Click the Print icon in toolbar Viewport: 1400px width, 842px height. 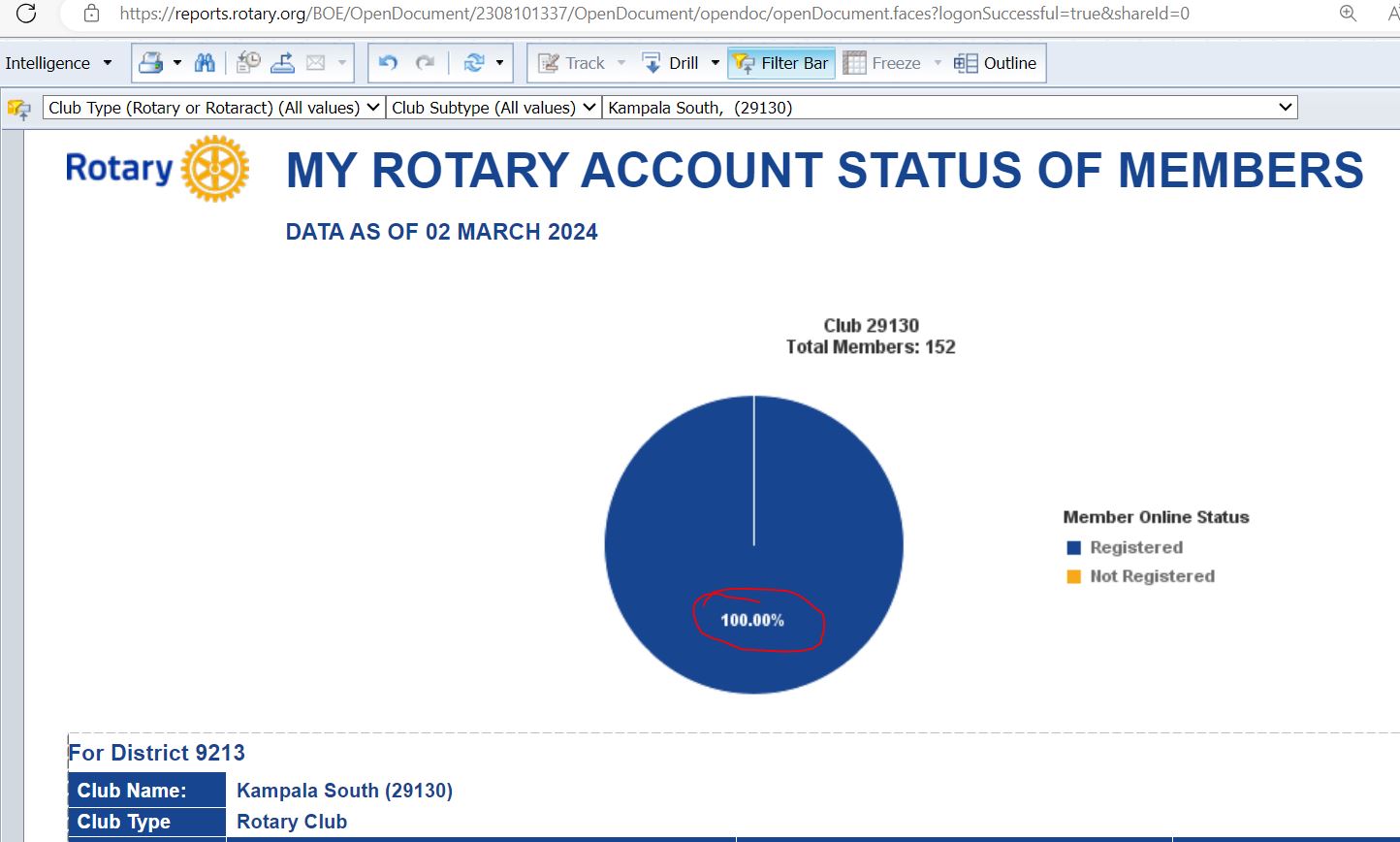[x=150, y=63]
